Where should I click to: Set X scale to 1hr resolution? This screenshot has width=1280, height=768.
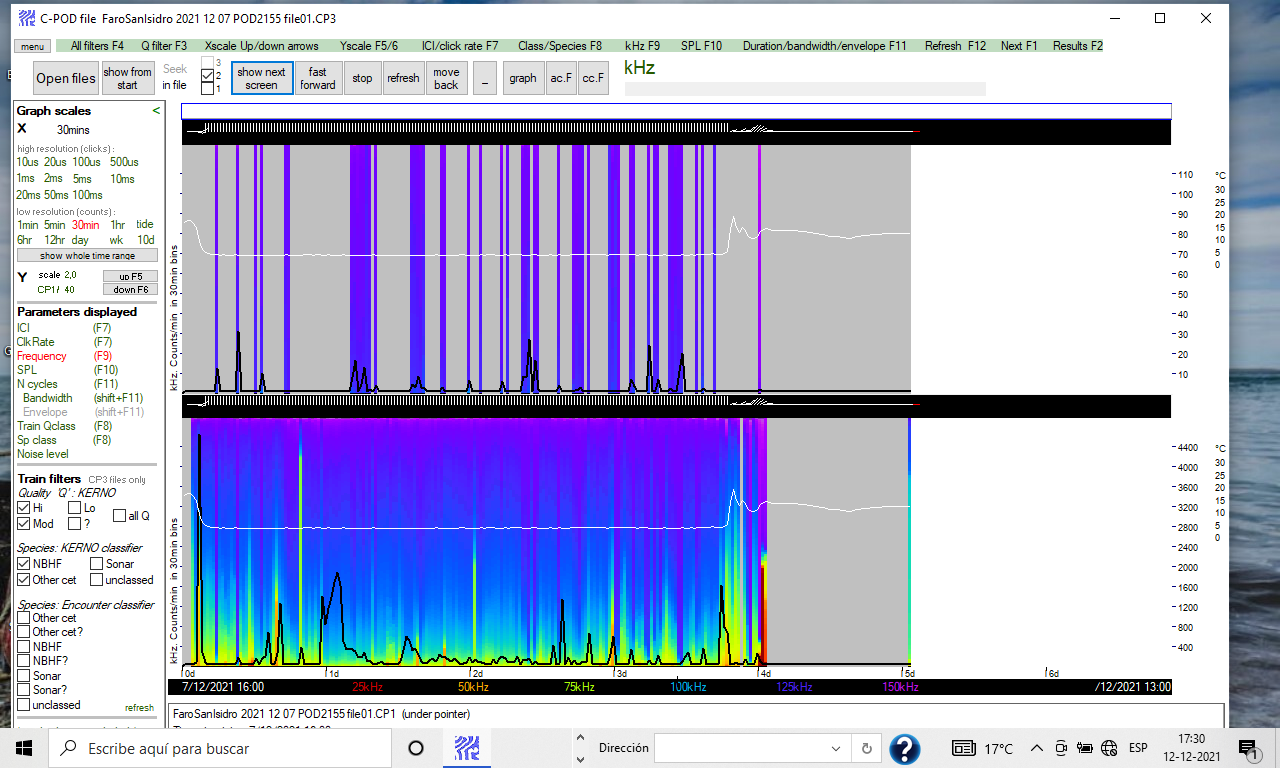pos(118,225)
